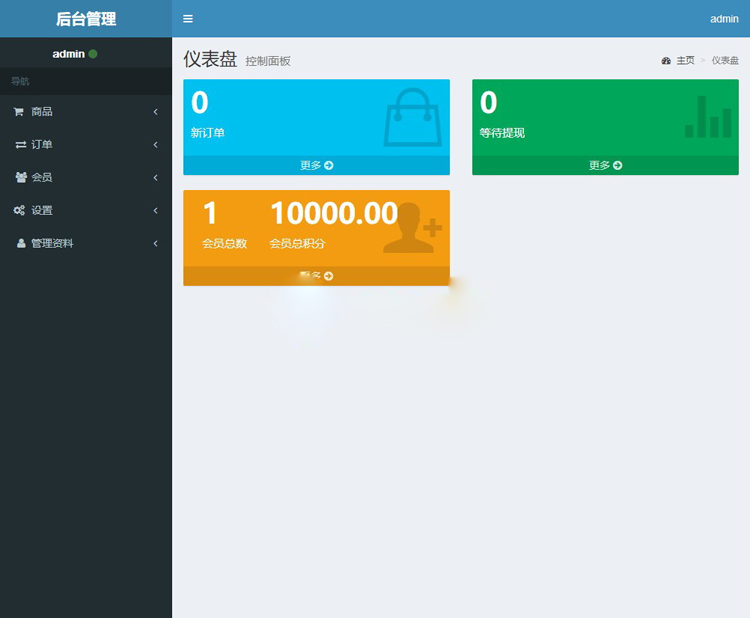This screenshot has width=750, height=618.
Task: Click 更多 footer on the orange member card
Action: 316,276
